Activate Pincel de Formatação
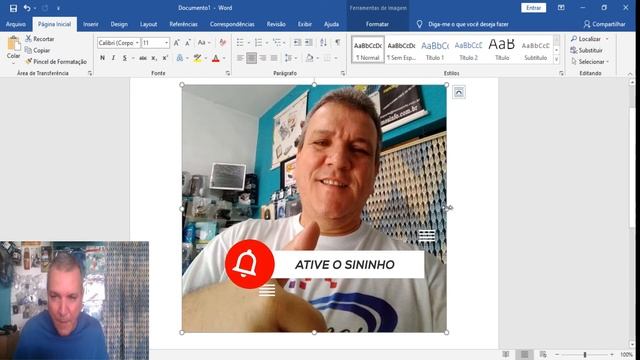This screenshot has width=640, height=360. coord(56,62)
